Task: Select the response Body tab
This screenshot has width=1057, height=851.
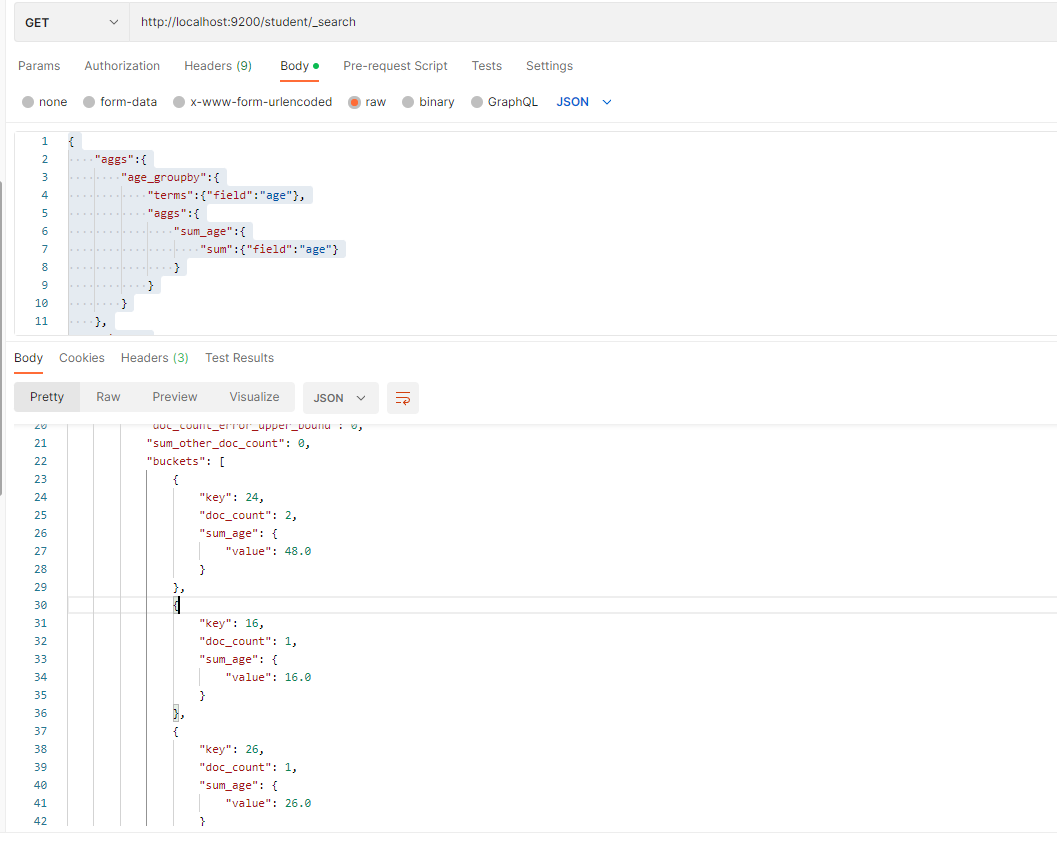Action: (x=28, y=358)
